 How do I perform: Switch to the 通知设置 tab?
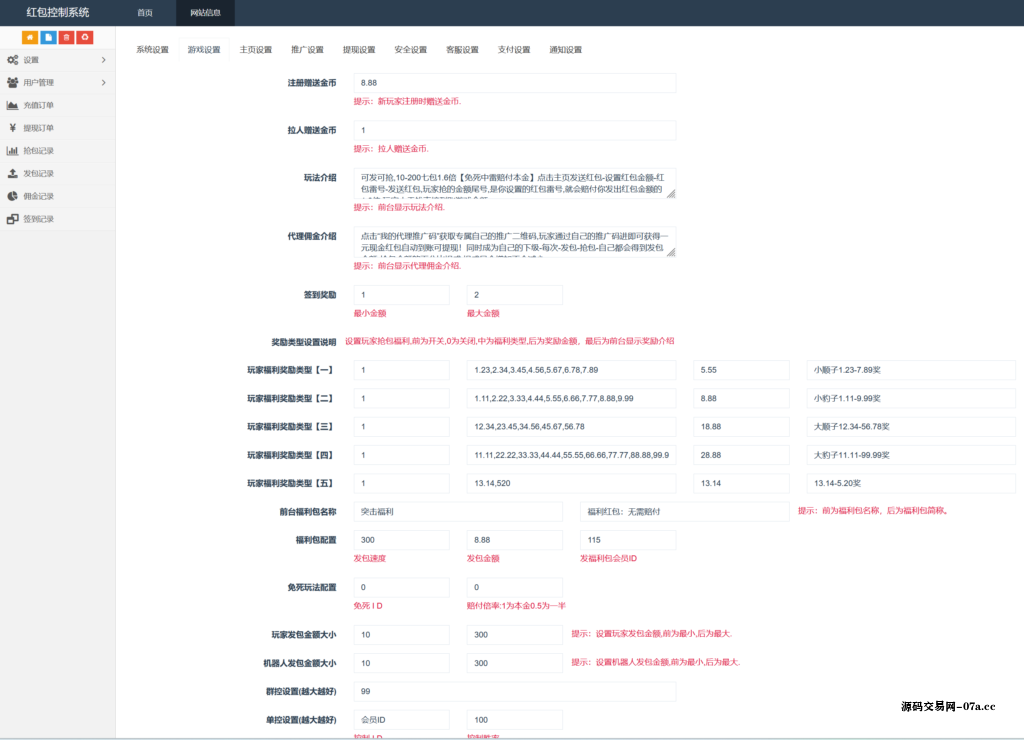pos(565,50)
